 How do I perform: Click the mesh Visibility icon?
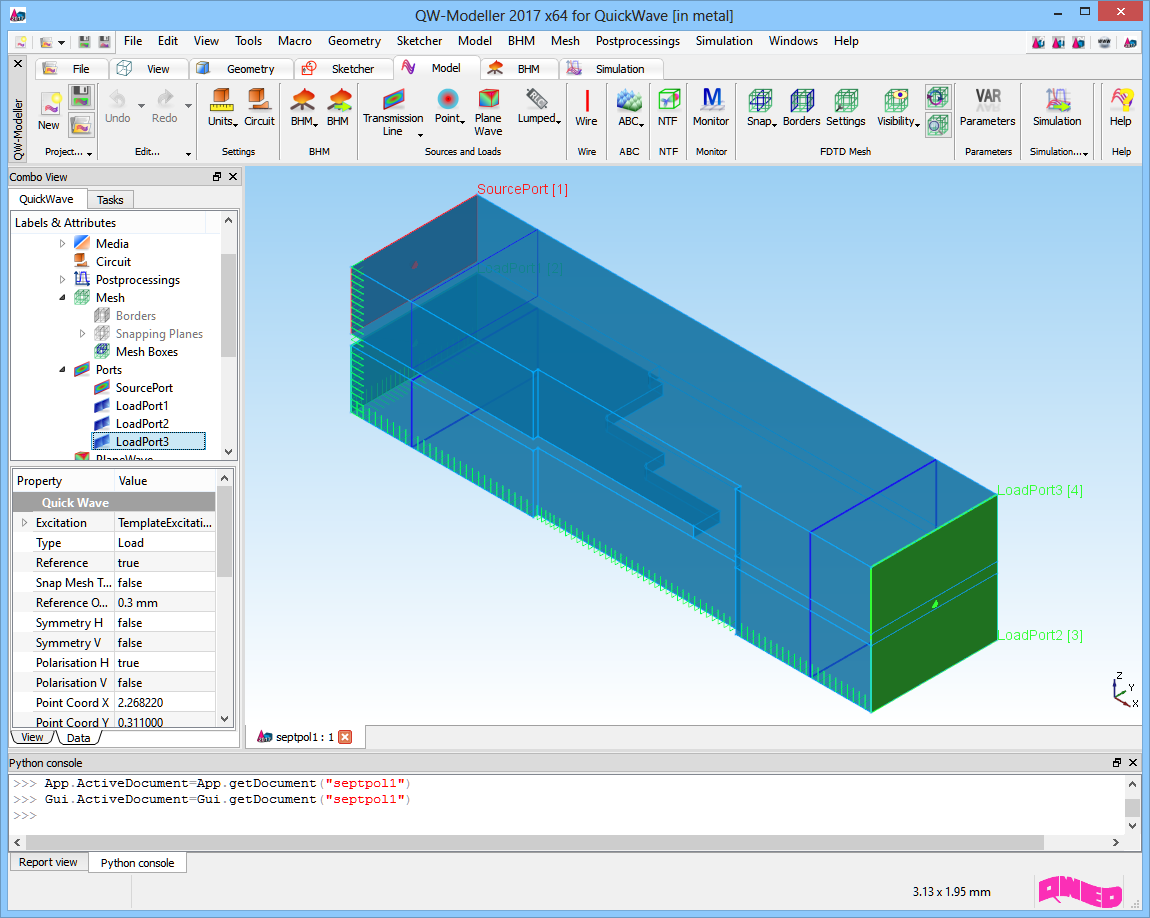(x=896, y=100)
